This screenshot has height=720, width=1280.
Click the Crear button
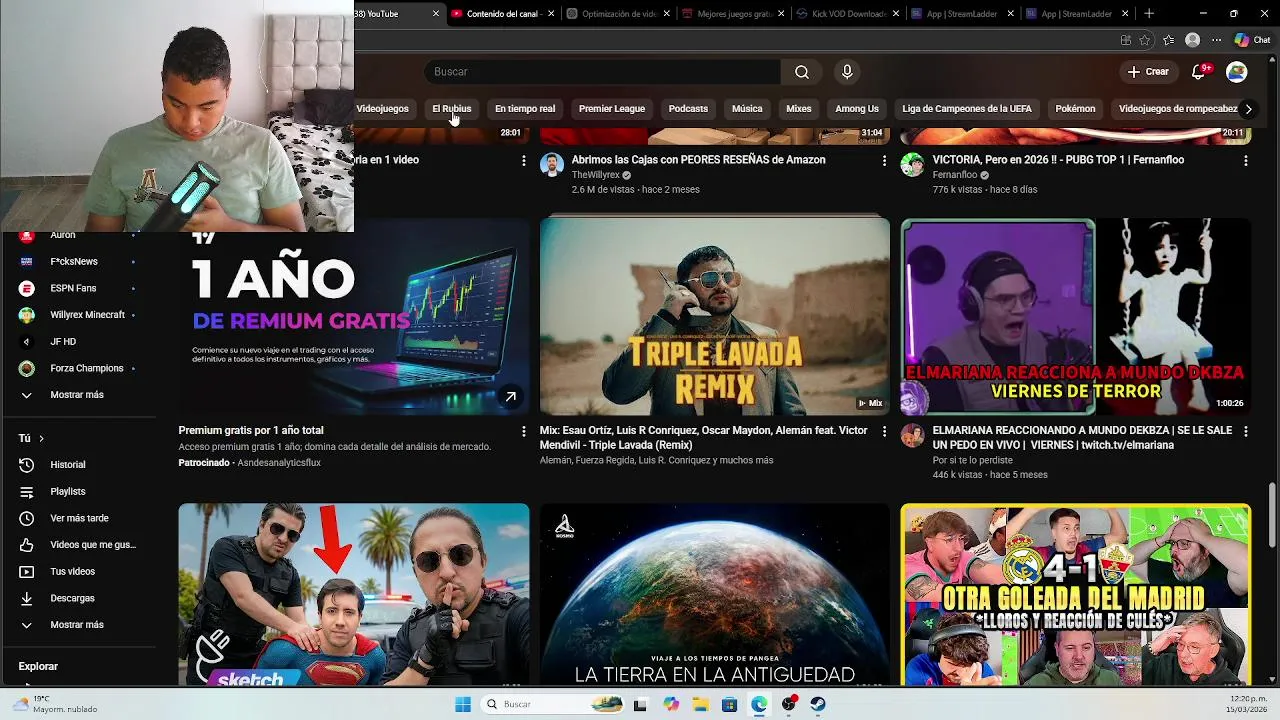tap(1148, 72)
